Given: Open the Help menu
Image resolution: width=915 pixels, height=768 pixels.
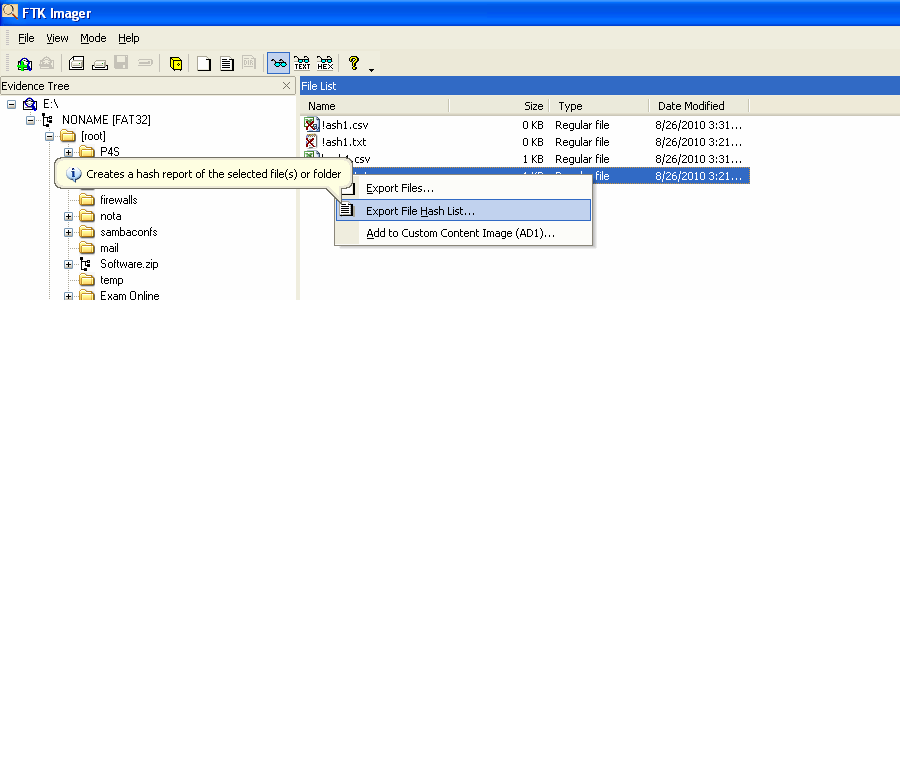Looking at the screenshot, I should tap(129, 39).
